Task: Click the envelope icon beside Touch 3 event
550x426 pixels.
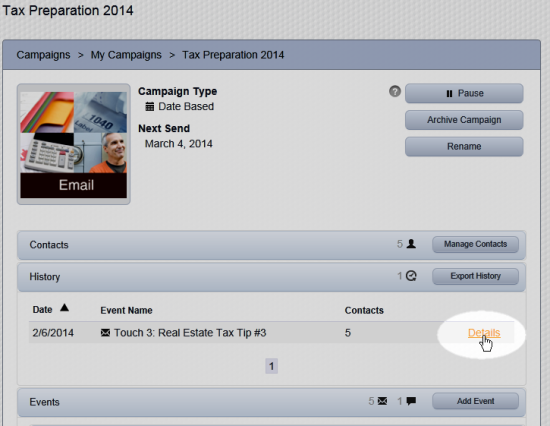Action: (105, 332)
